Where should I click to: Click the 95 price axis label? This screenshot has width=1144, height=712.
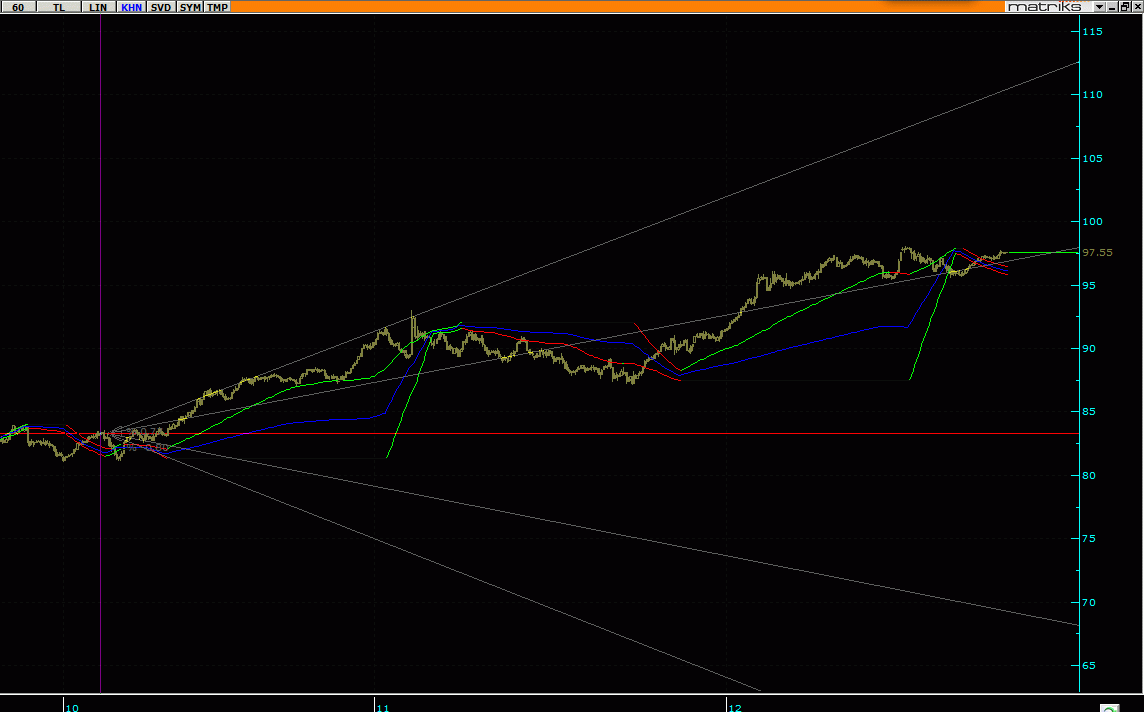click(1089, 285)
